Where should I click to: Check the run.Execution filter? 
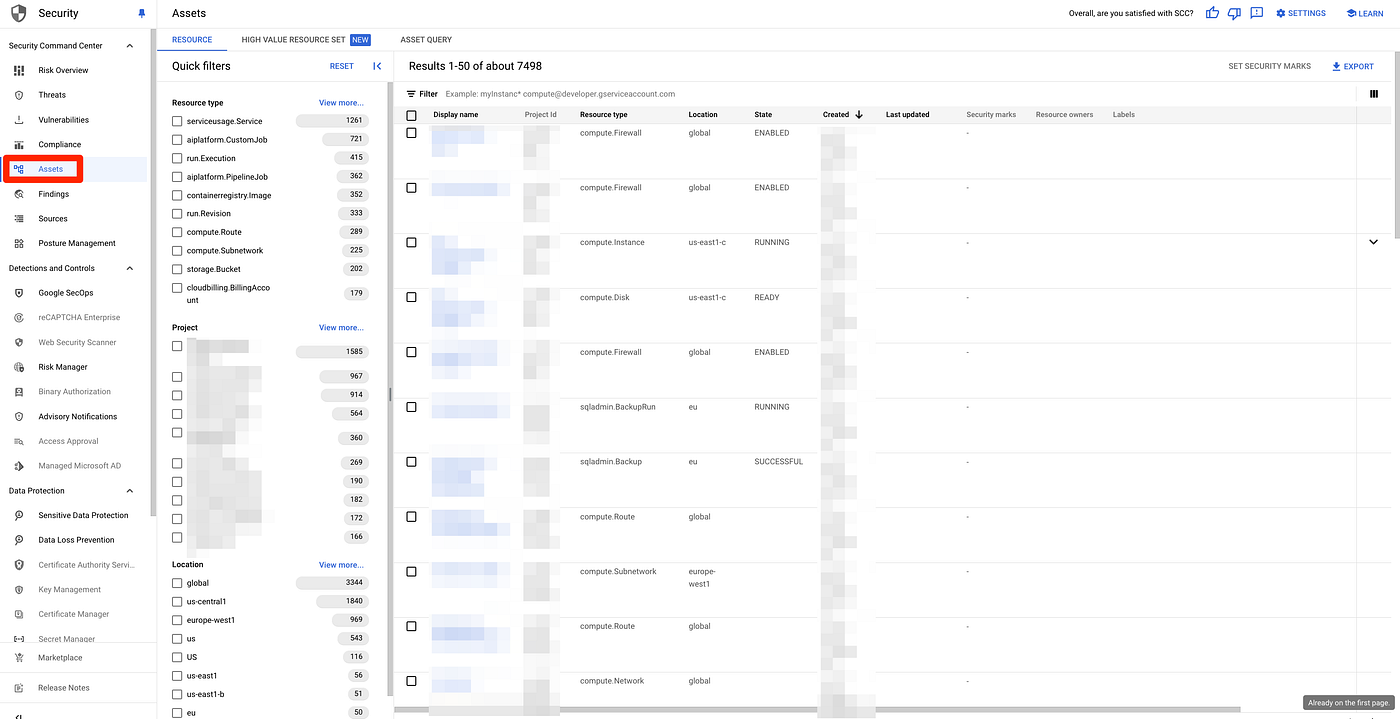click(x=177, y=158)
